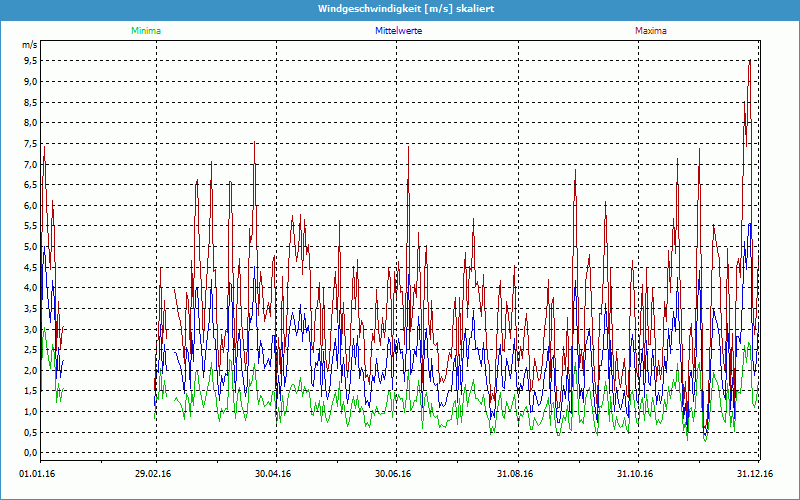Click the 1,0 tick label on the y-axis

(x=30, y=412)
